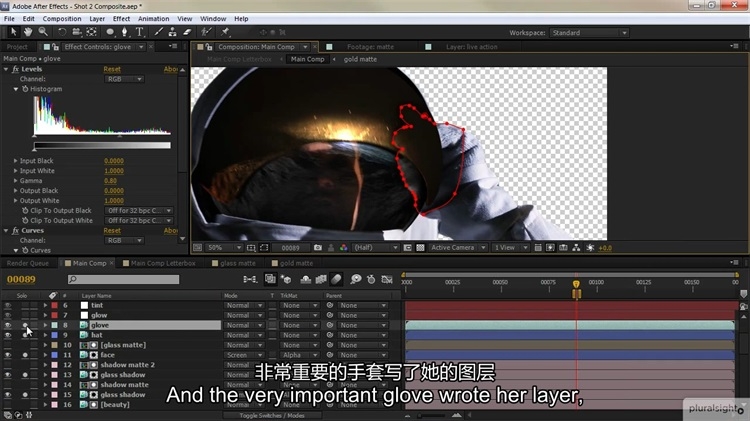Select the Zoom magnifier tool
Screen dimensions: 750x421
[x=43, y=32]
